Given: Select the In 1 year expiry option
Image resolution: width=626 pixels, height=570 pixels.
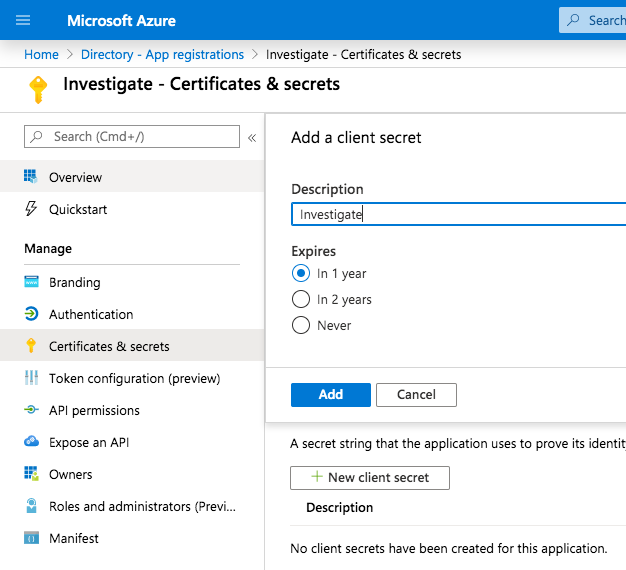Looking at the screenshot, I should [x=300, y=273].
